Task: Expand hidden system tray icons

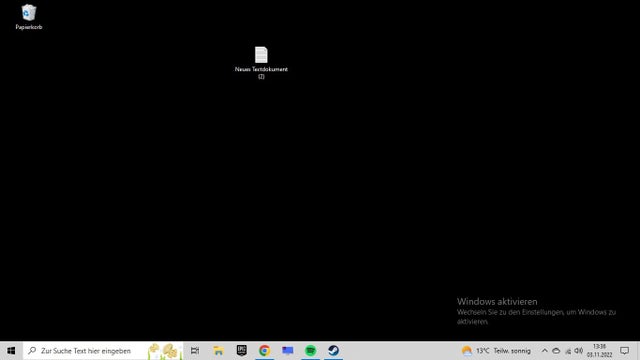Action: 544,351
